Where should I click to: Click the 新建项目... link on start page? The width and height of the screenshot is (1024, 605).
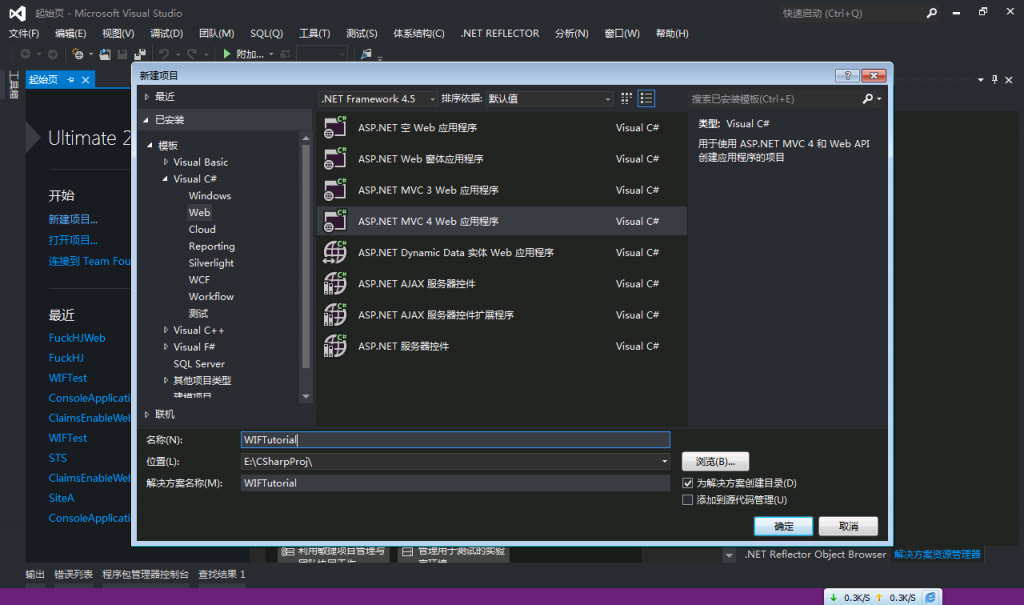pos(73,220)
